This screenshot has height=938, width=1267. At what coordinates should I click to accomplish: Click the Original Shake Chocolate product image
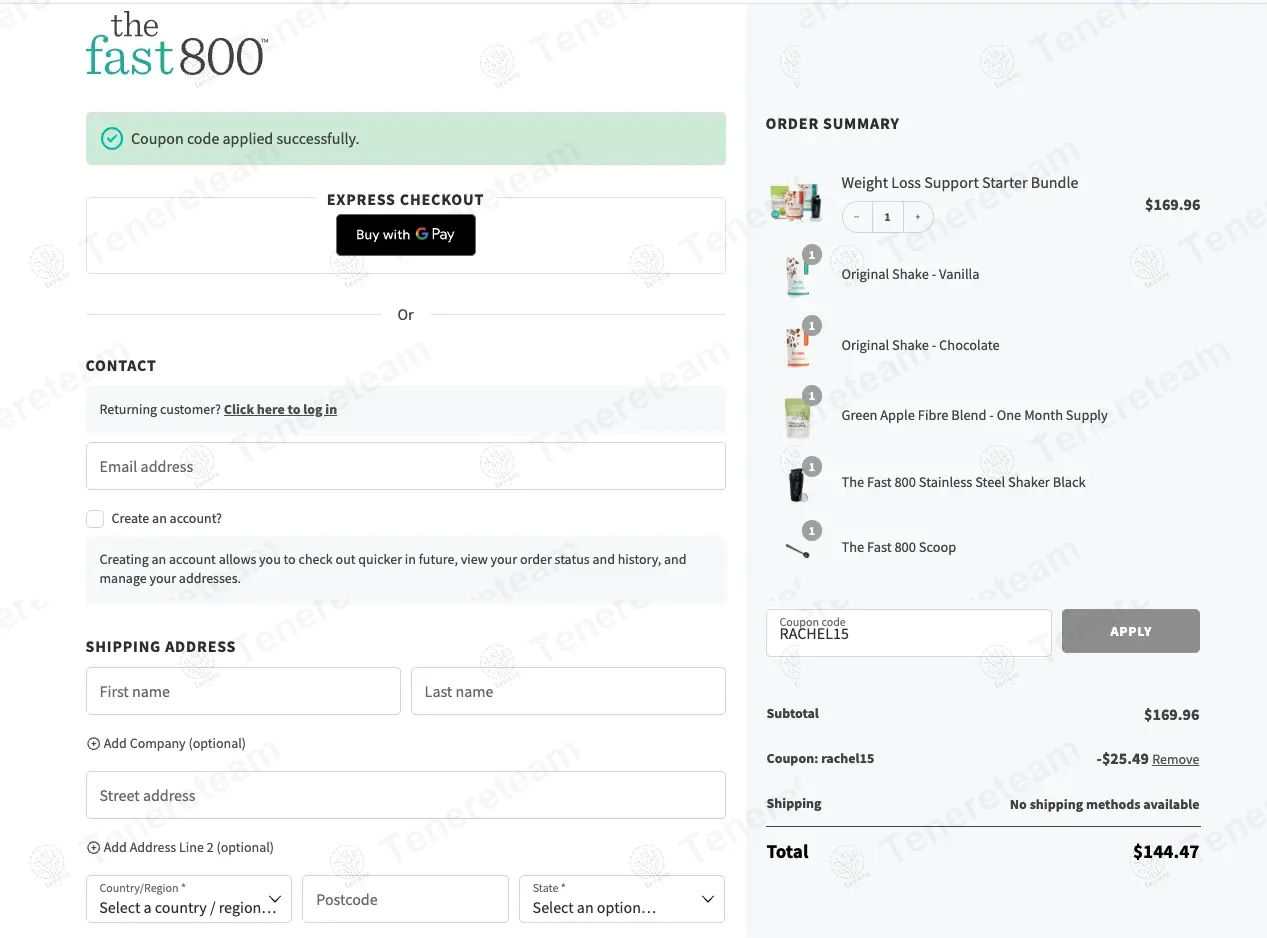(x=798, y=346)
